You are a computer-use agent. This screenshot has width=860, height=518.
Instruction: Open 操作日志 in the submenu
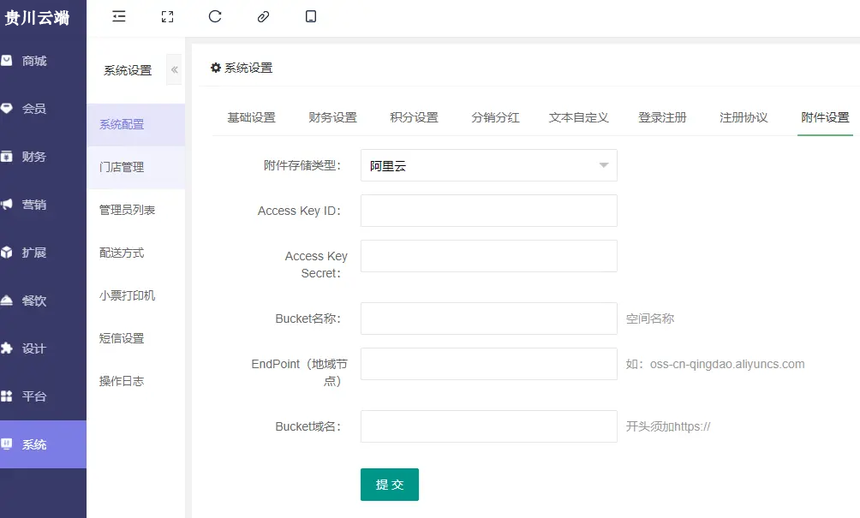click(136, 381)
